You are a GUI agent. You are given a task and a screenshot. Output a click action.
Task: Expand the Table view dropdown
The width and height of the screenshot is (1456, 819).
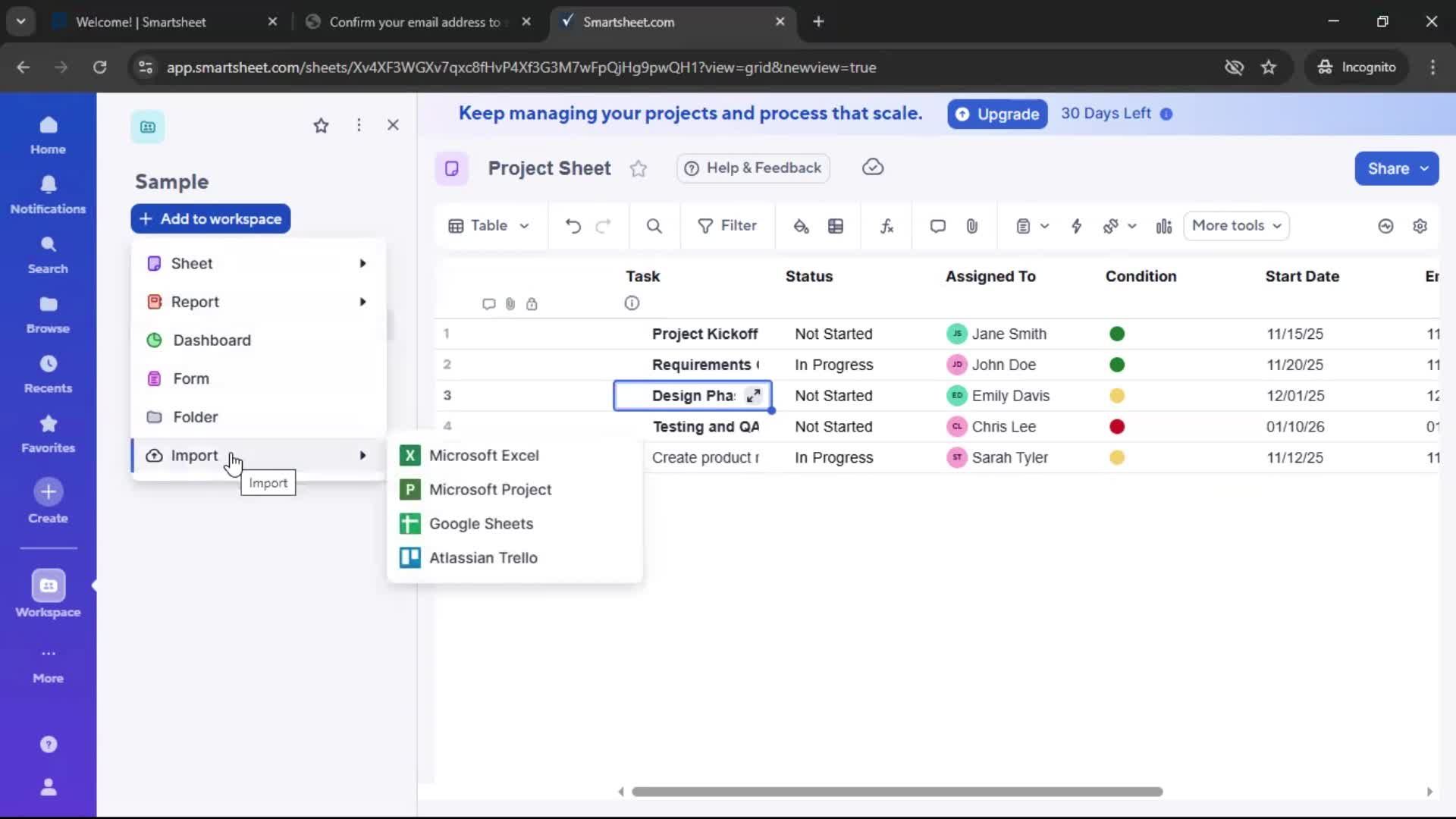488,225
